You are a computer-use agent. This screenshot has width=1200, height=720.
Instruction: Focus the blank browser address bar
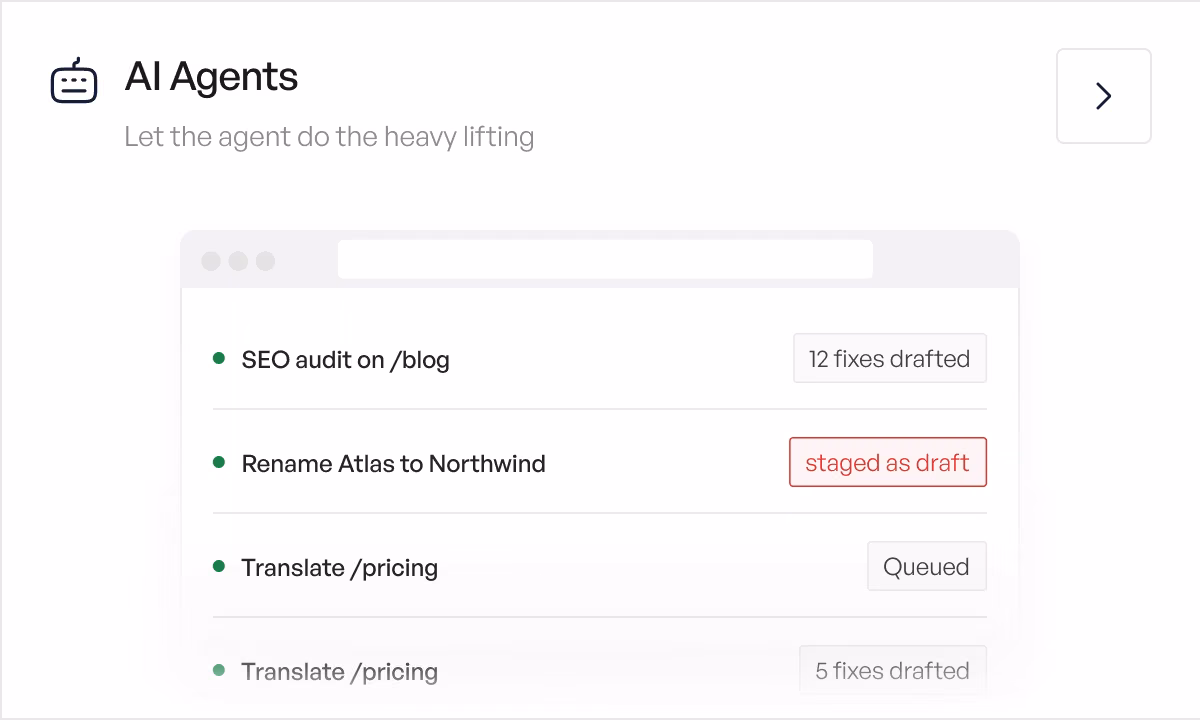click(605, 259)
